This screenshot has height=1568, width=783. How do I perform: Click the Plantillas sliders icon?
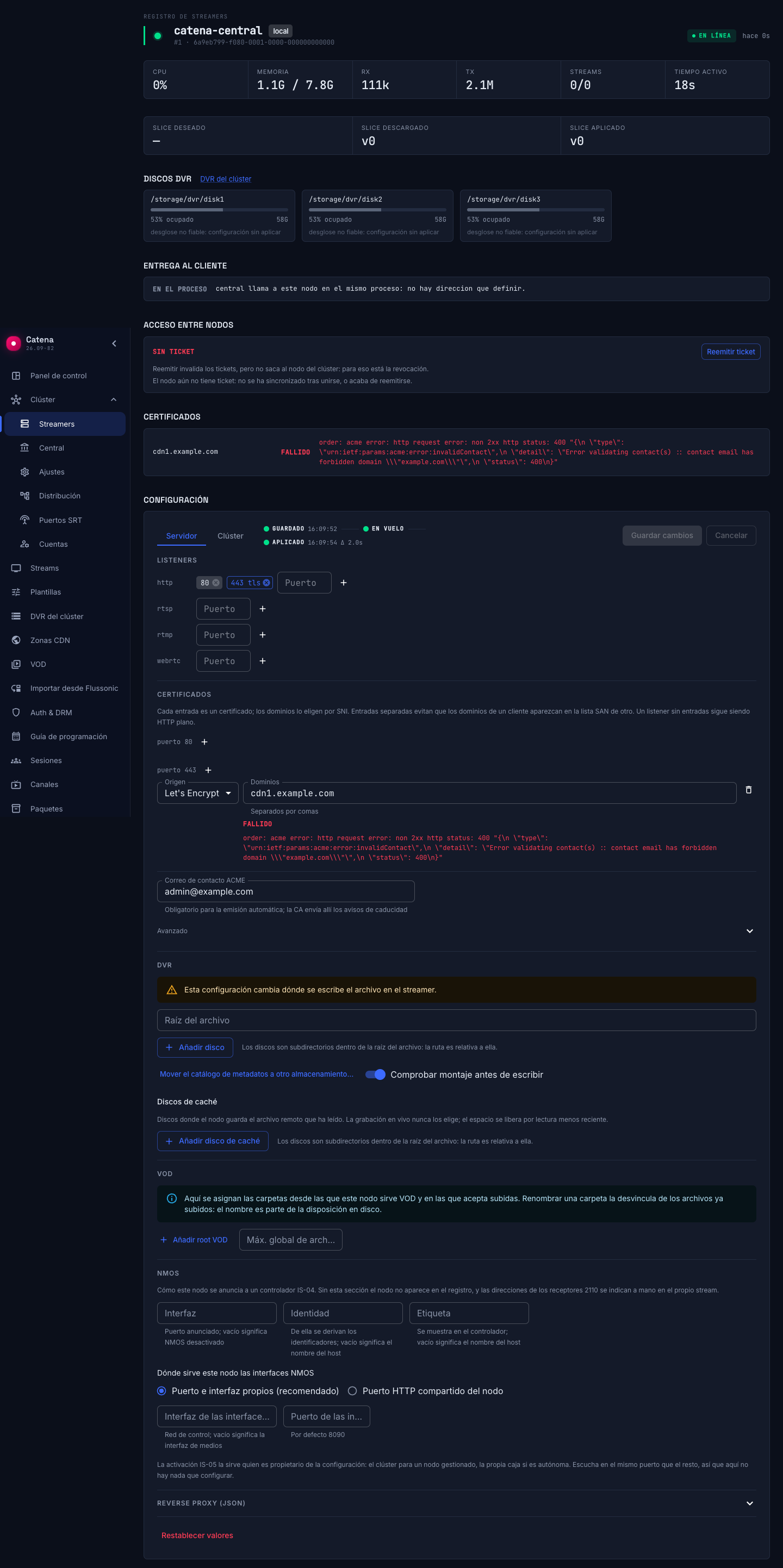16,592
